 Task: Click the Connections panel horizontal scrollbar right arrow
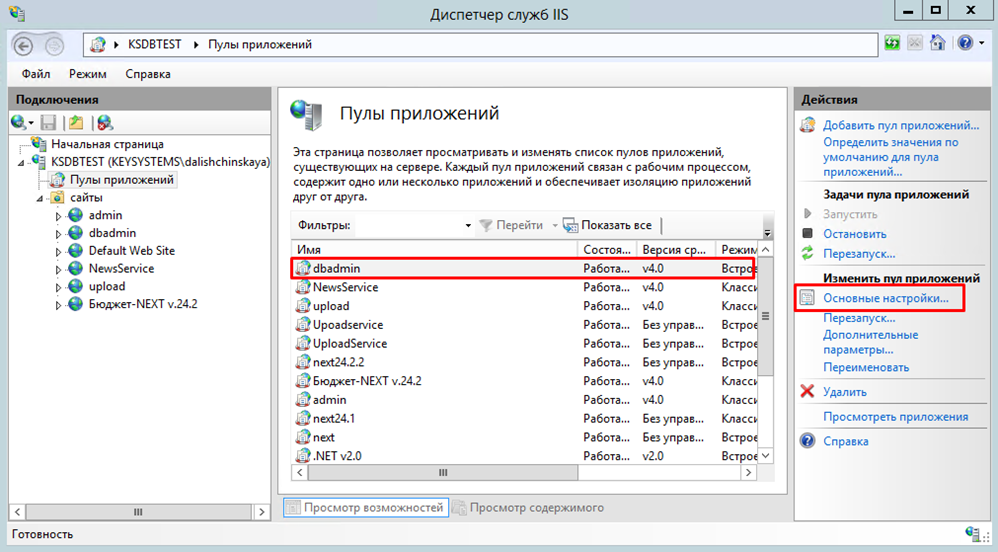[x=262, y=511]
